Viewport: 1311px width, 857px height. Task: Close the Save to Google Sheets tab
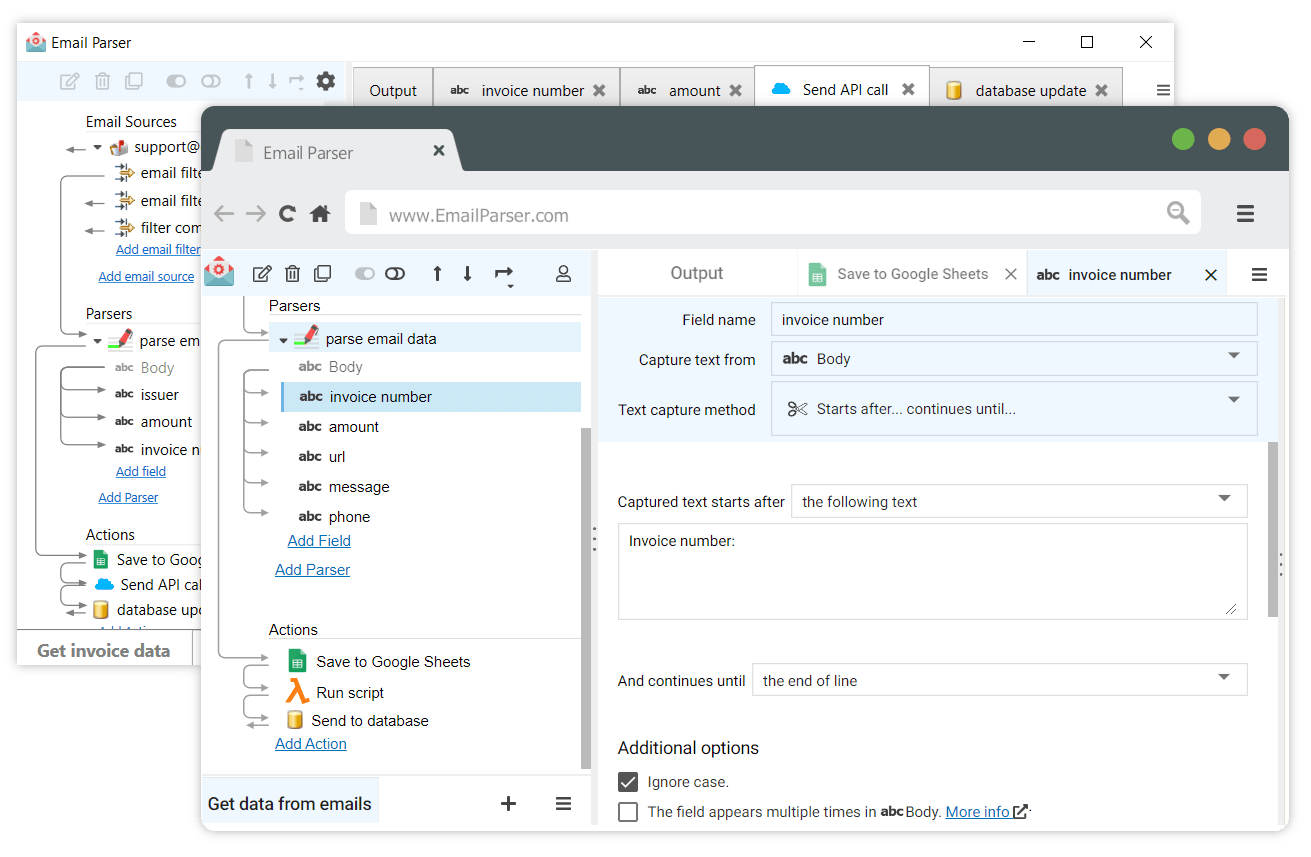(1010, 274)
